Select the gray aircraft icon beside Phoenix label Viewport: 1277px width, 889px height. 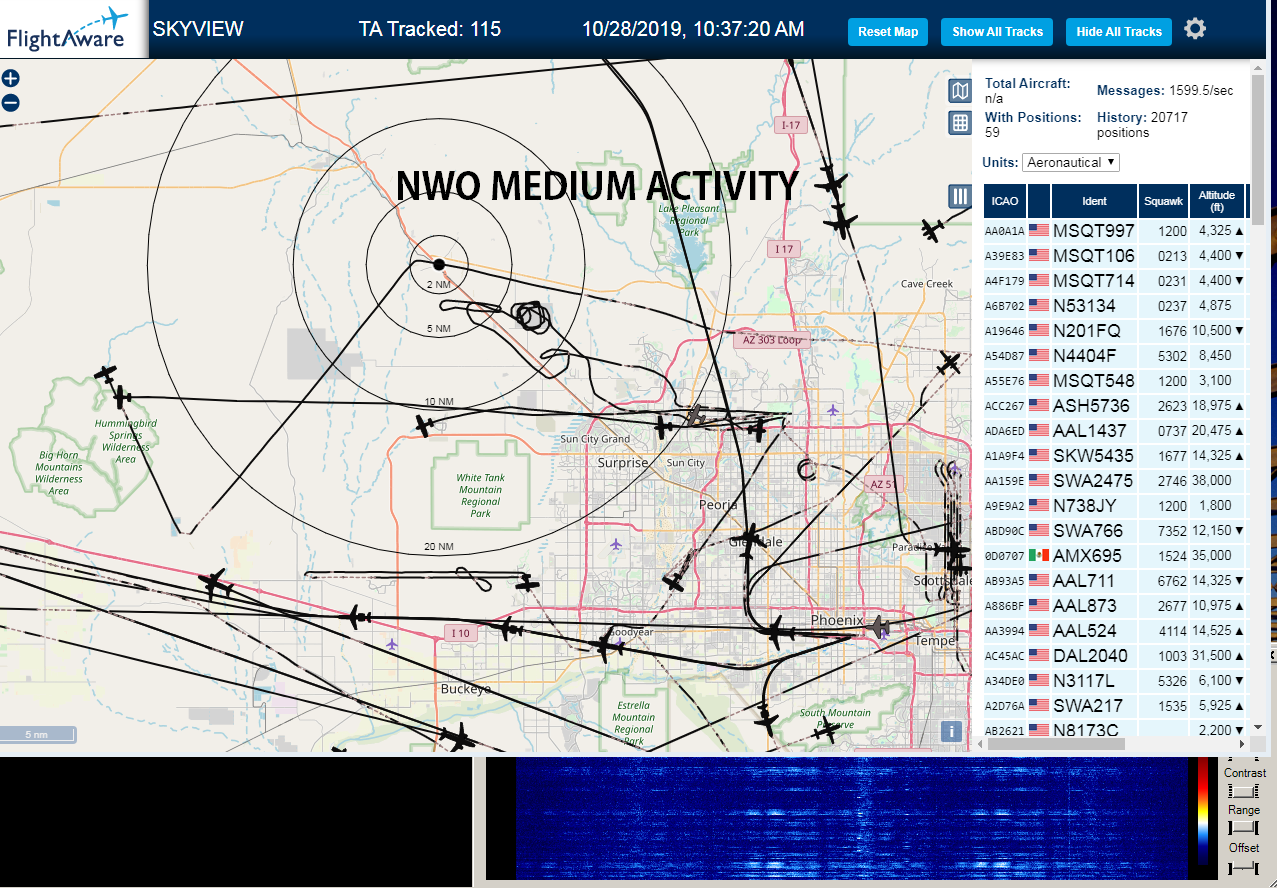click(x=879, y=628)
